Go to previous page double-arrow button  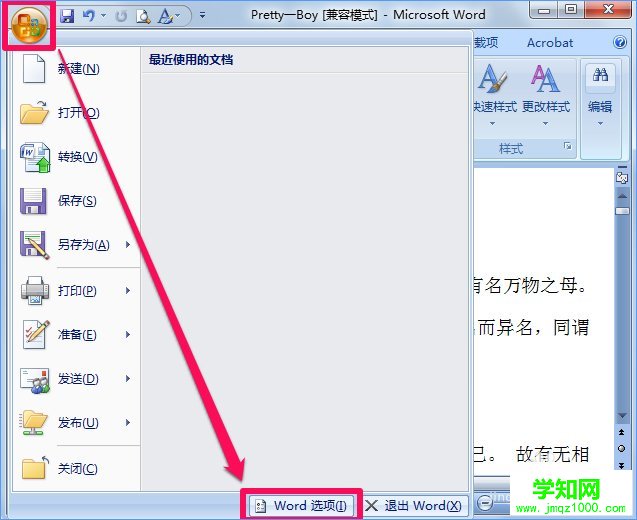[x=622, y=432]
